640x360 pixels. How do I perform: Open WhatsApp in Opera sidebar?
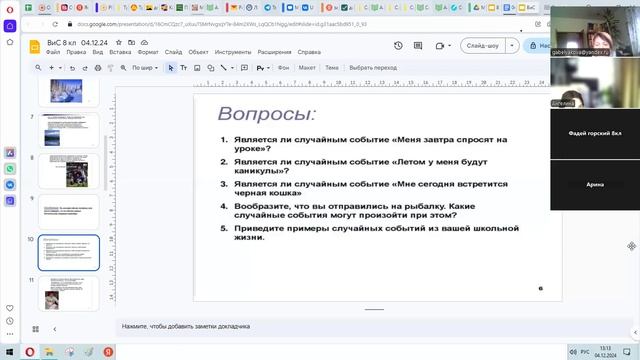coord(10,169)
